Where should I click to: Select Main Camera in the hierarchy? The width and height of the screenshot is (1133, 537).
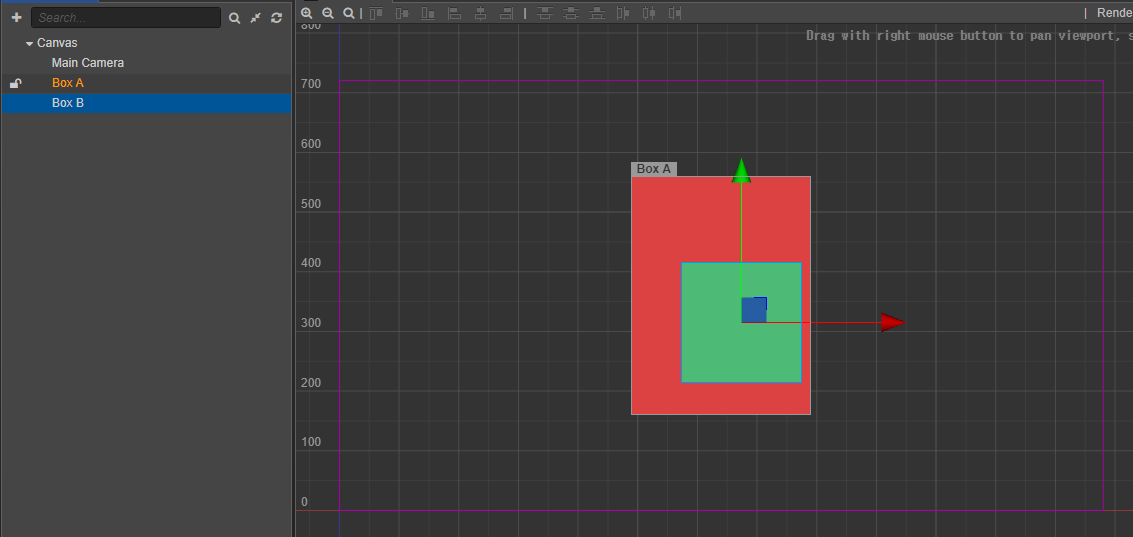(87, 63)
